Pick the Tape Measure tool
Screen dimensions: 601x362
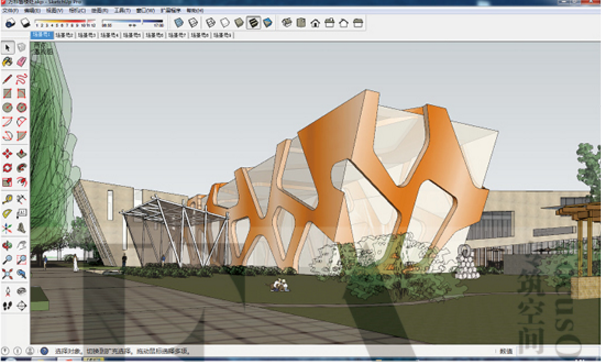(7, 199)
